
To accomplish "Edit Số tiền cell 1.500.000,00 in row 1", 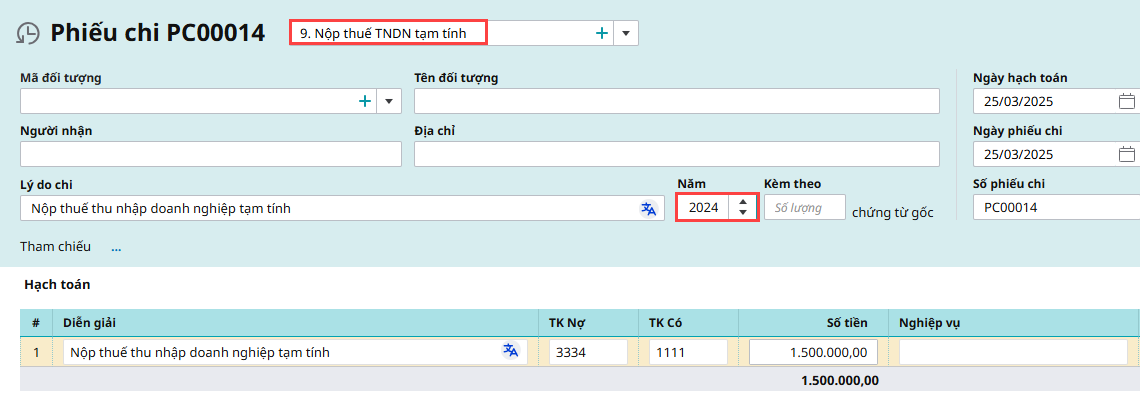I will 813,352.
